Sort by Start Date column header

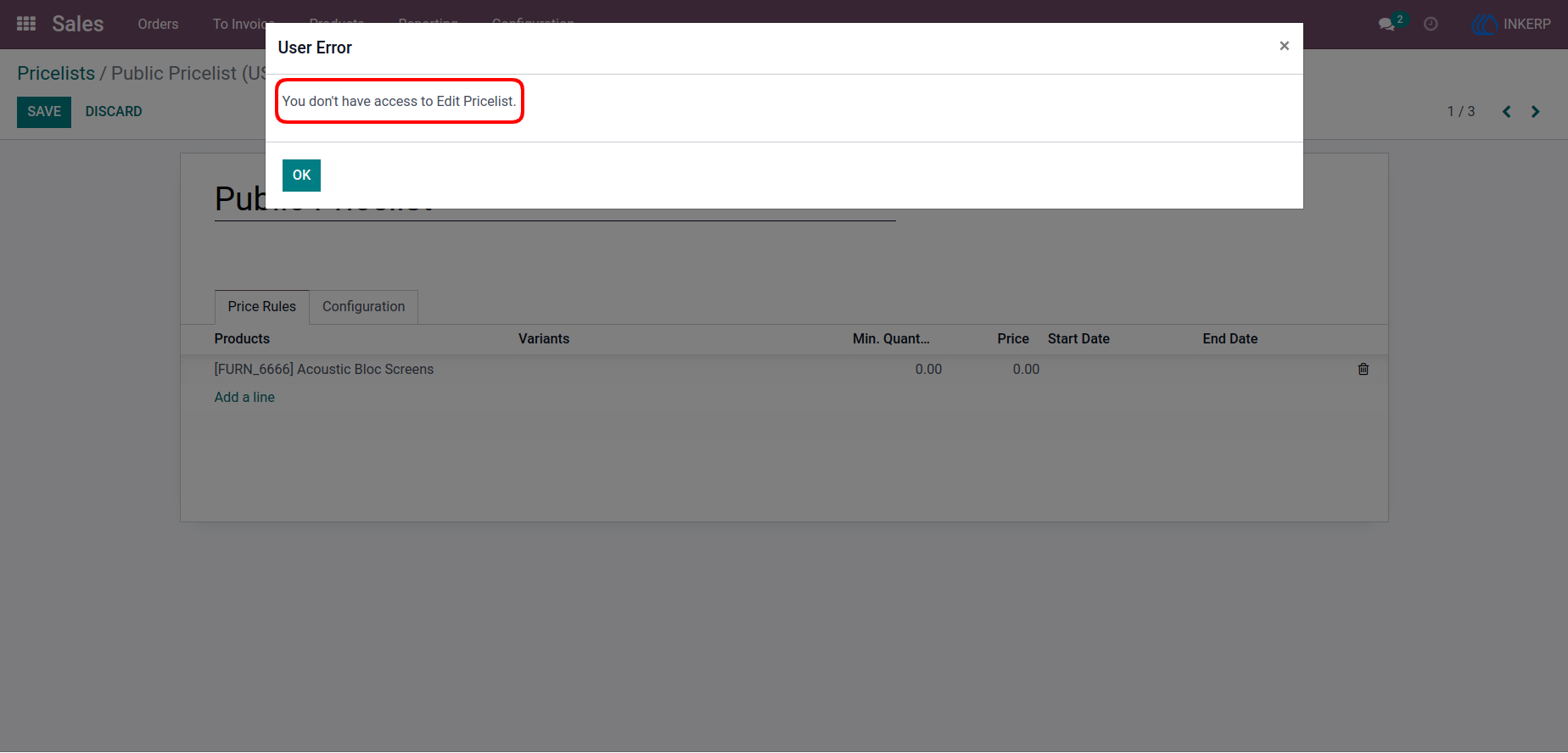coord(1078,338)
